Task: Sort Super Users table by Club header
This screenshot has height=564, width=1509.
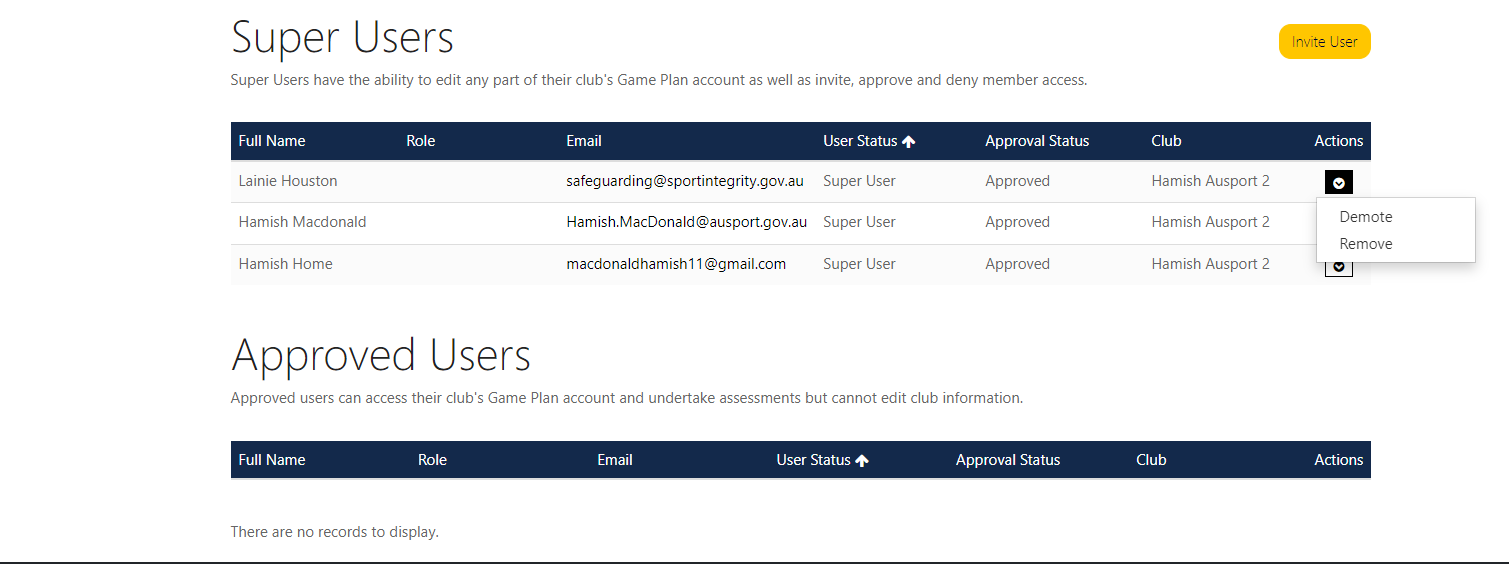Action: 1166,141
